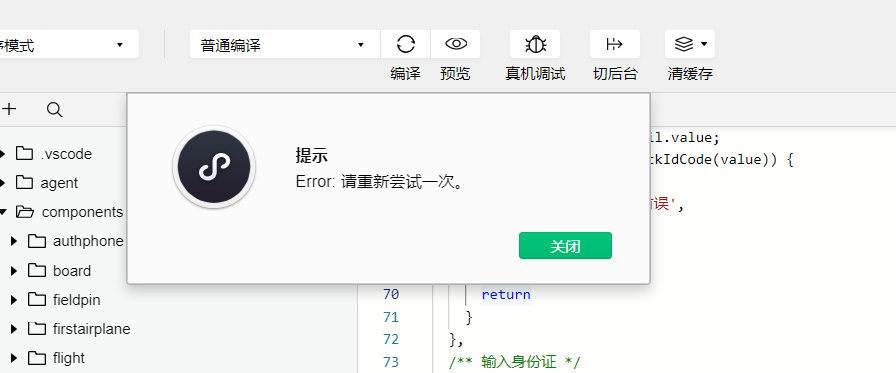Image resolution: width=896 pixels, height=373 pixels.
Task: Expand the authphone folder arrow
Action: pos(14,241)
